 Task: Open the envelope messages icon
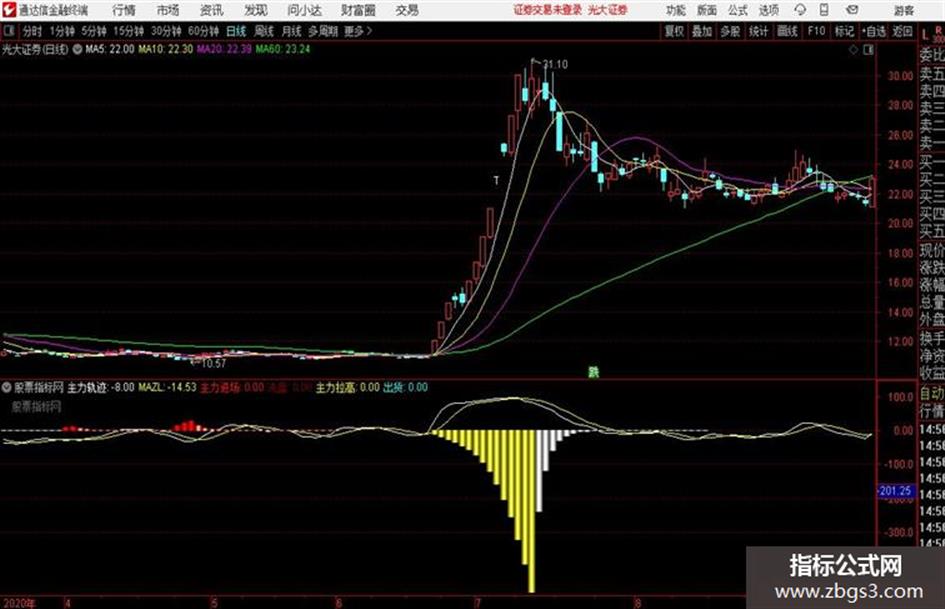pyautogui.click(x=852, y=10)
